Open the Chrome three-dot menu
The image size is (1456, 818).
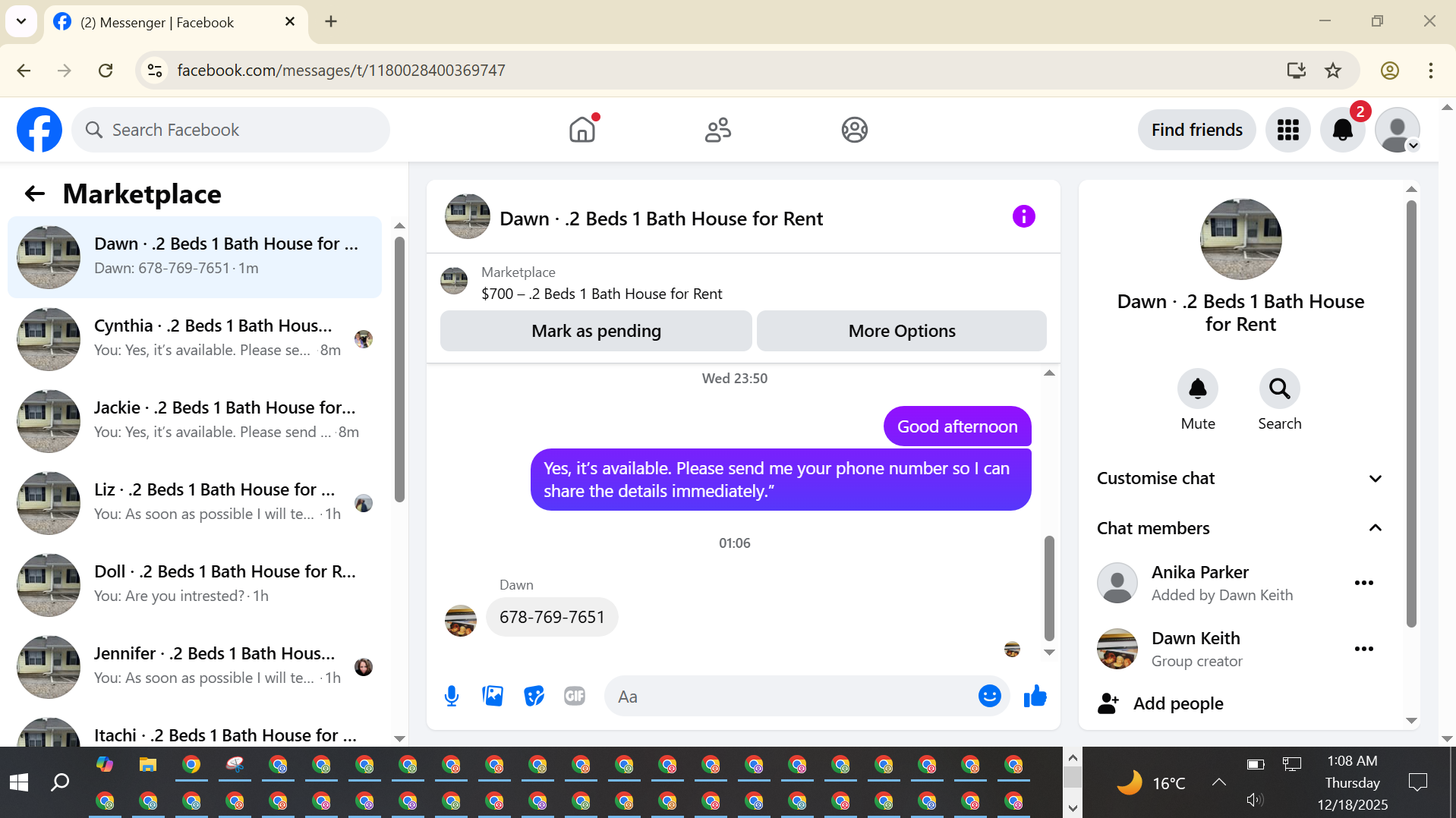coord(1431,70)
